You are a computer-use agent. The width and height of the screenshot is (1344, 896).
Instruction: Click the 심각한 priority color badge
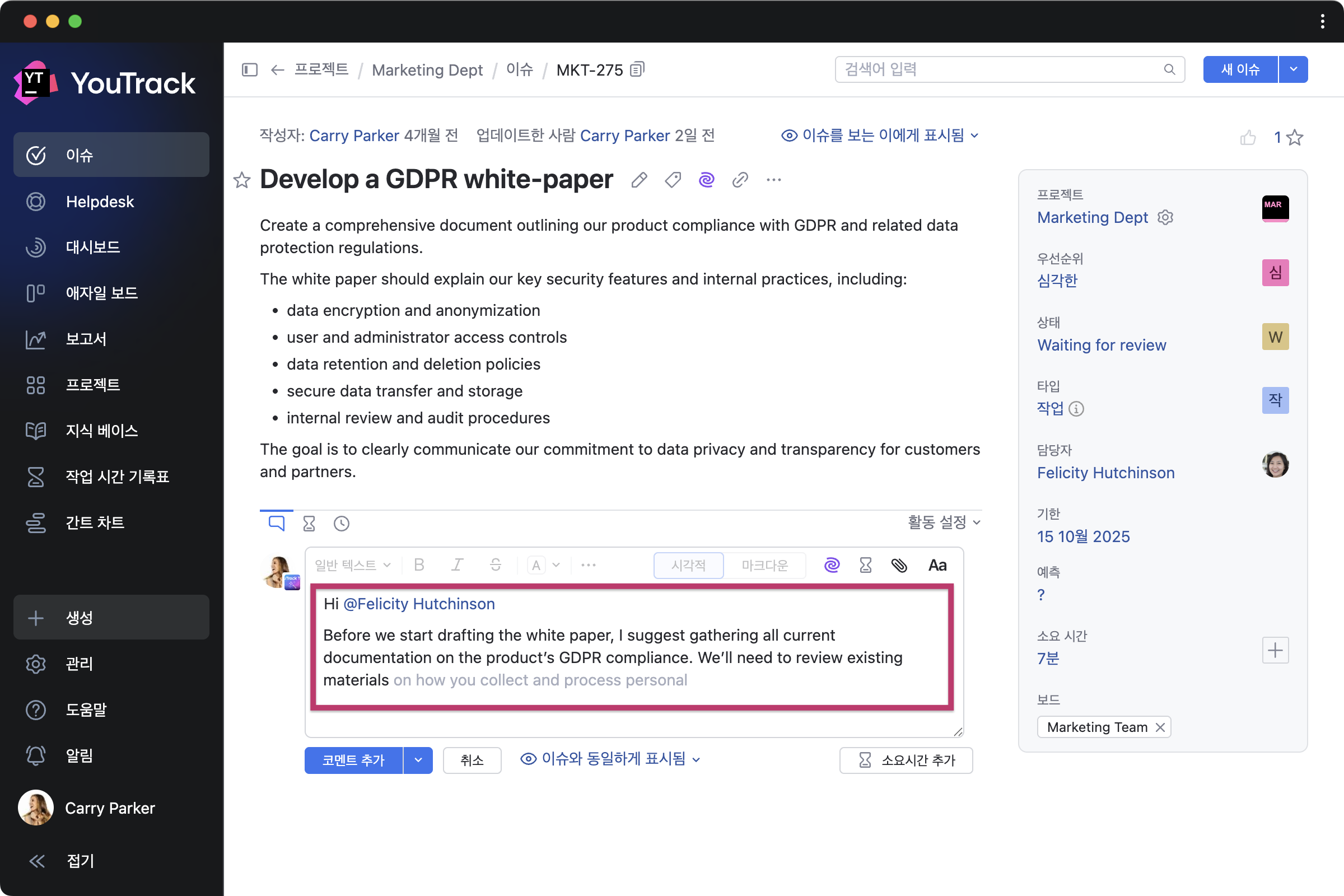(x=1275, y=273)
